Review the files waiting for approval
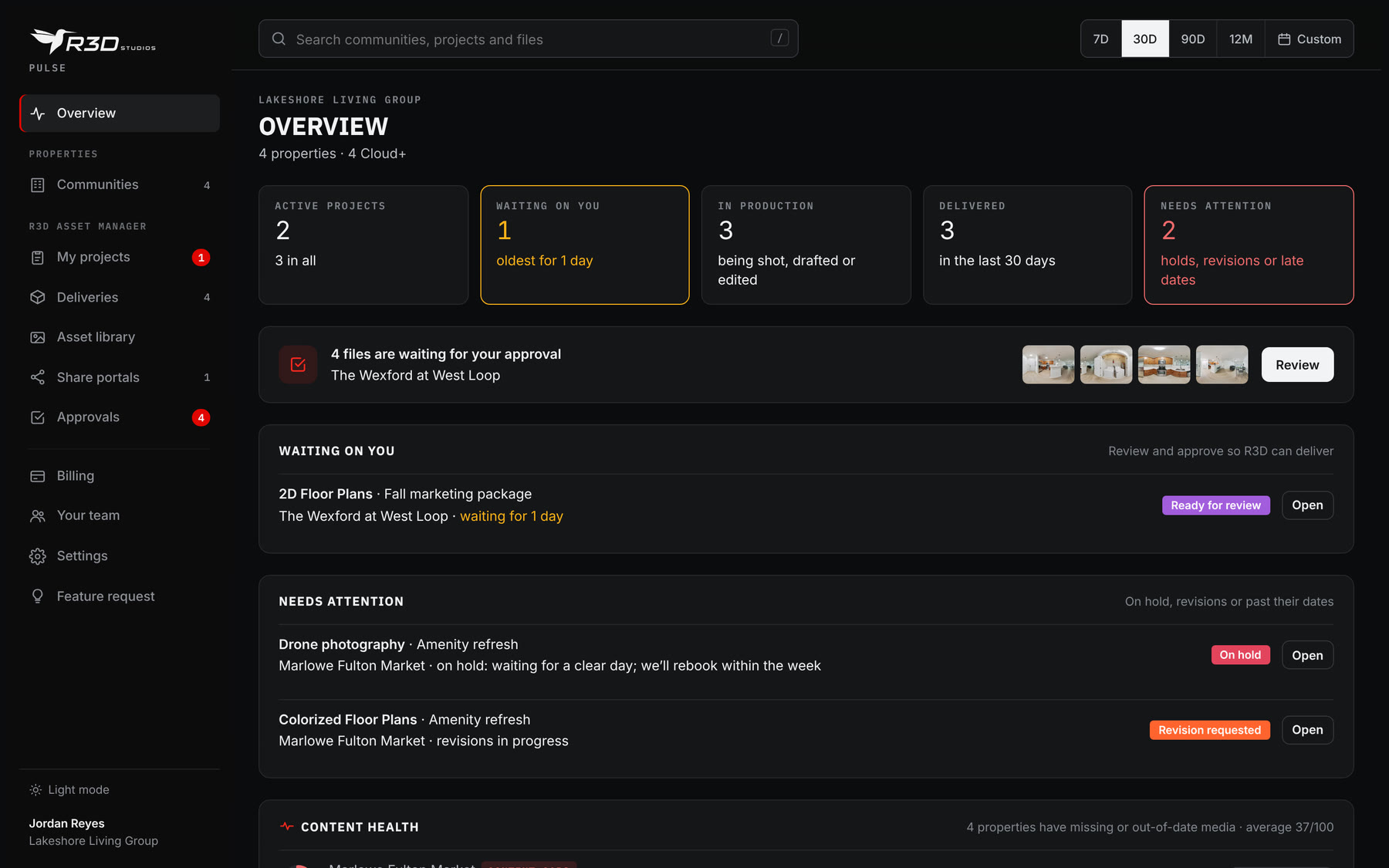 tap(1297, 365)
